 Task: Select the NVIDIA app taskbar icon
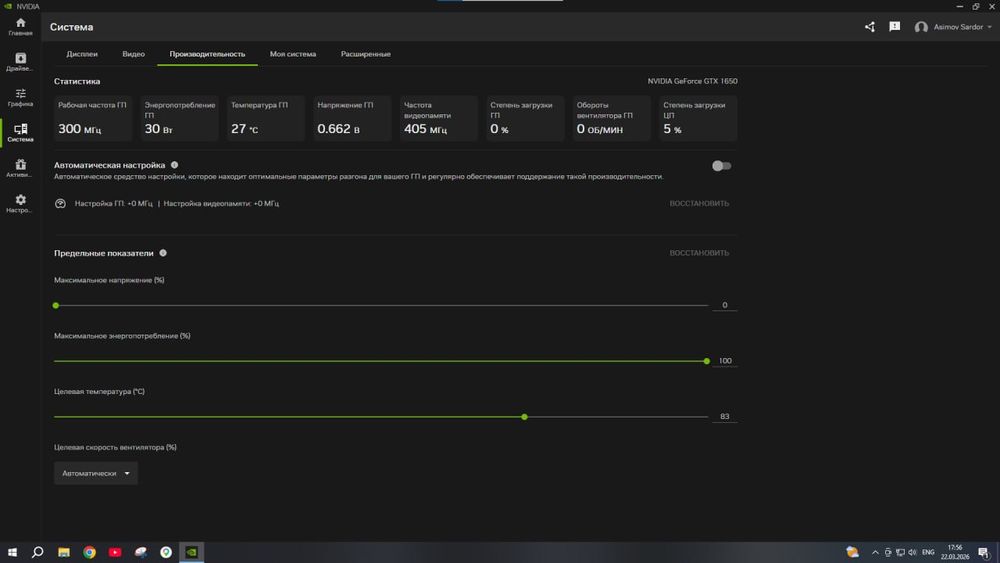click(191, 552)
